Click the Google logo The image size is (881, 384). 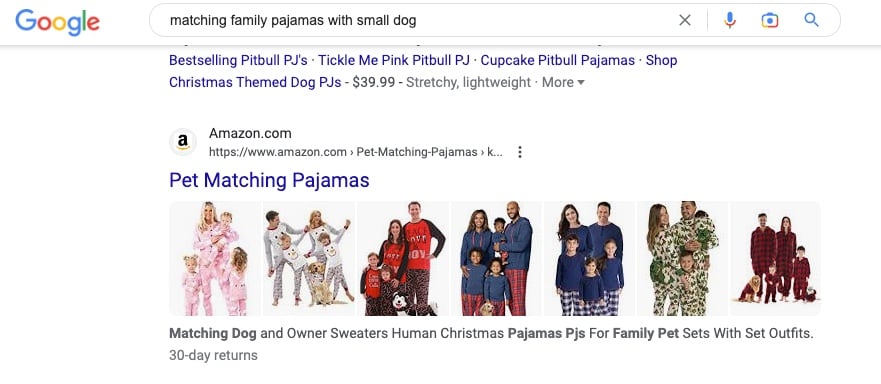click(58, 21)
